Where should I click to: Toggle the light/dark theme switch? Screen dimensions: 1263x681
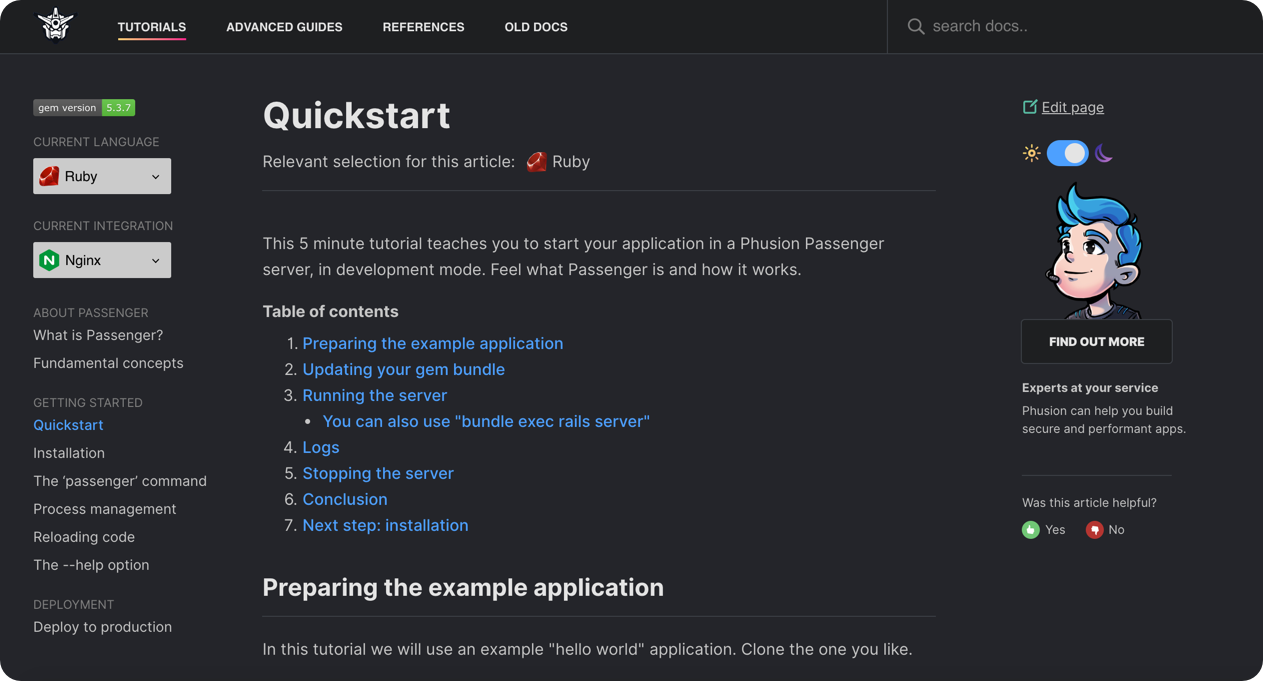click(1067, 153)
